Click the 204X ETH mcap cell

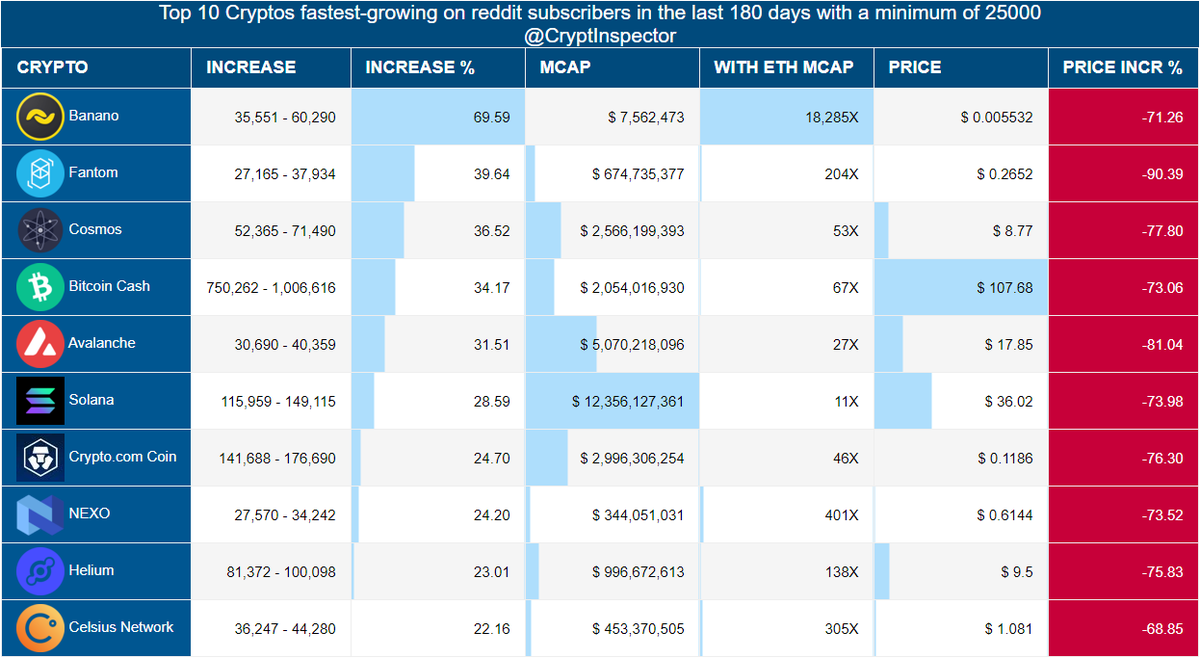click(x=787, y=174)
